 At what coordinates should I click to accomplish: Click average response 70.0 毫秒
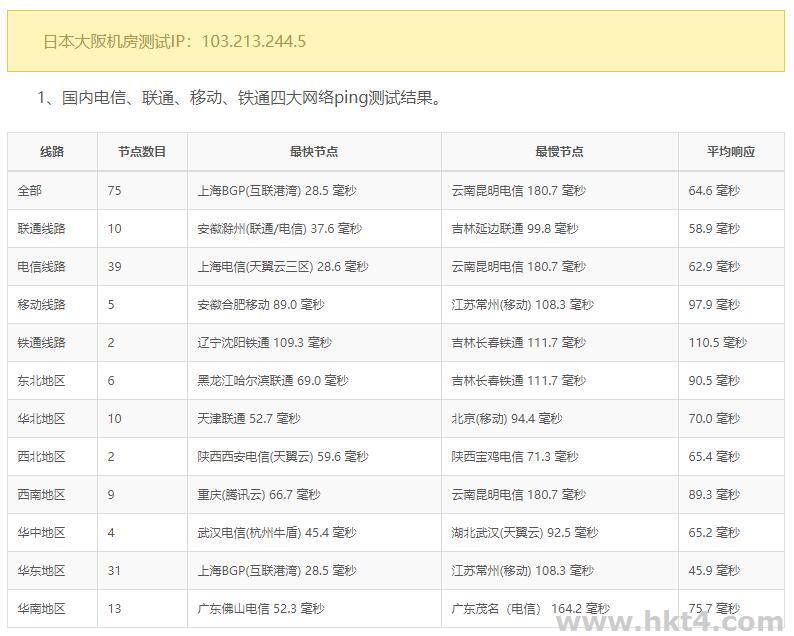pyautogui.click(x=714, y=418)
